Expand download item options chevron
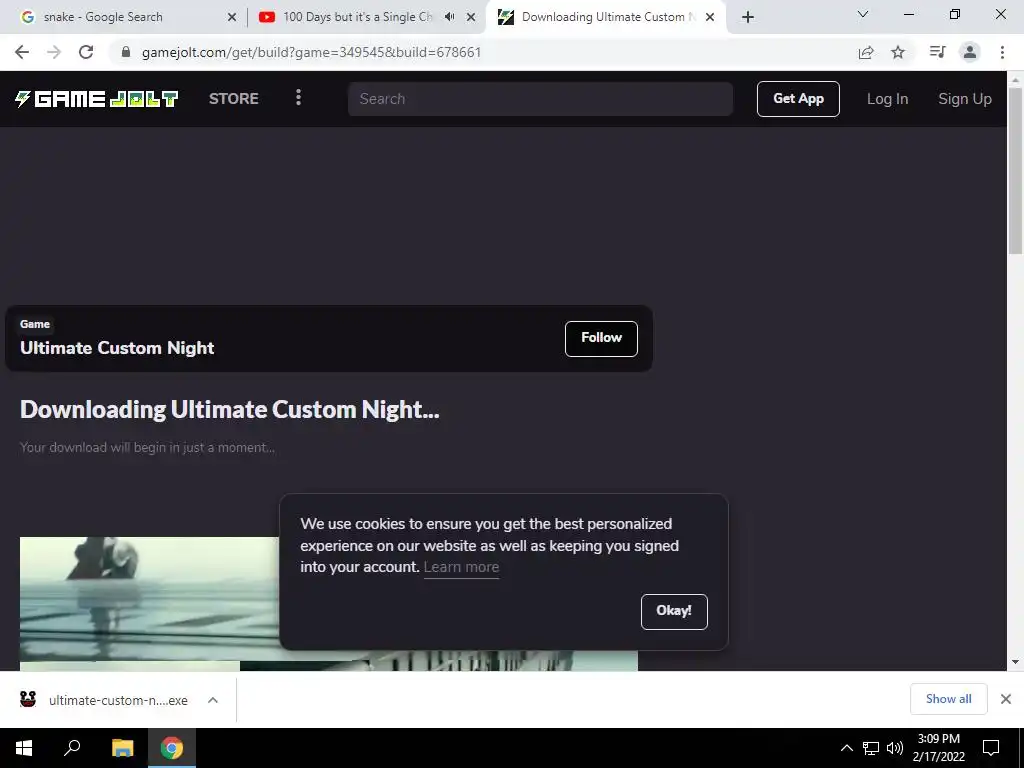 coord(213,700)
